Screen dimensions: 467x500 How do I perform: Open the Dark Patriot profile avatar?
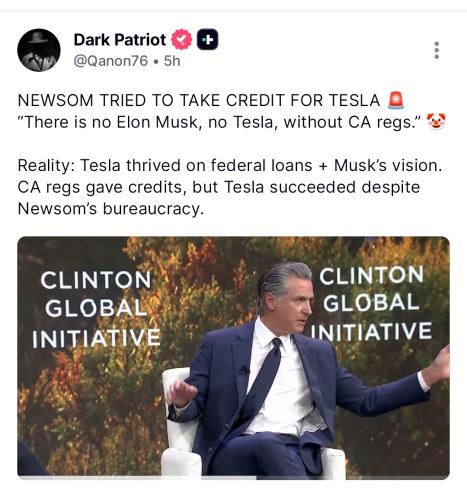tap(39, 50)
